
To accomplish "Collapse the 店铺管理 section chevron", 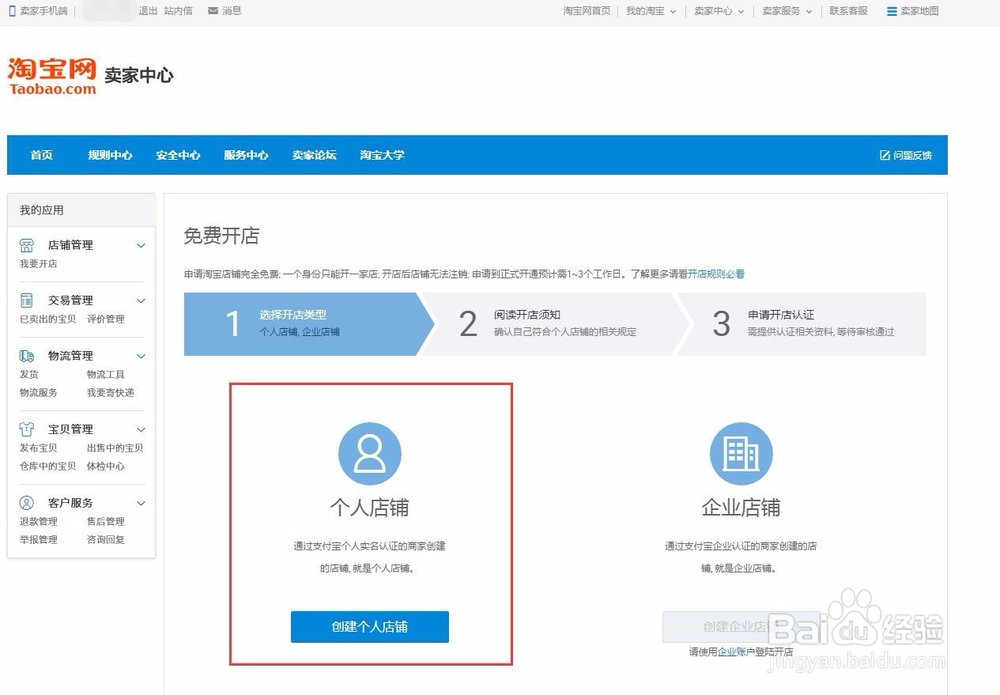I will (141, 245).
